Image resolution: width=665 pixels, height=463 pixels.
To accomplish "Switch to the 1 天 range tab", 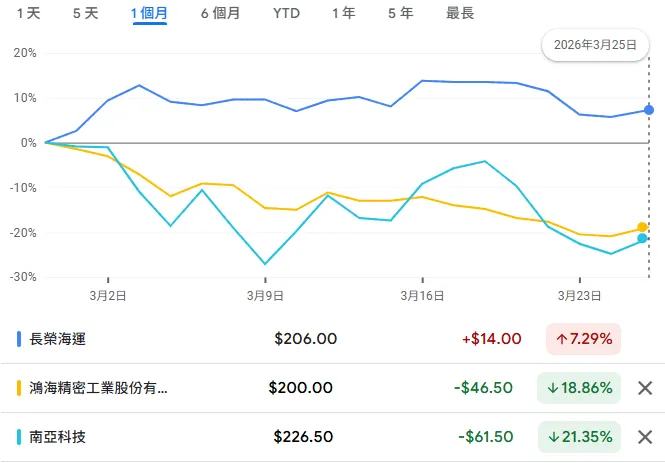I will pos(29,14).
